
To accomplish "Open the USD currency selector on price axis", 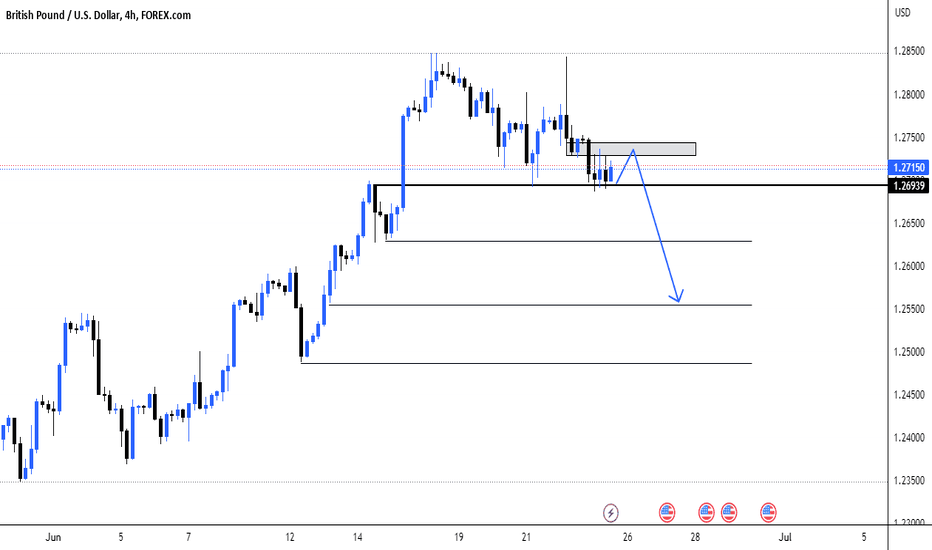I will coord(903,12).
